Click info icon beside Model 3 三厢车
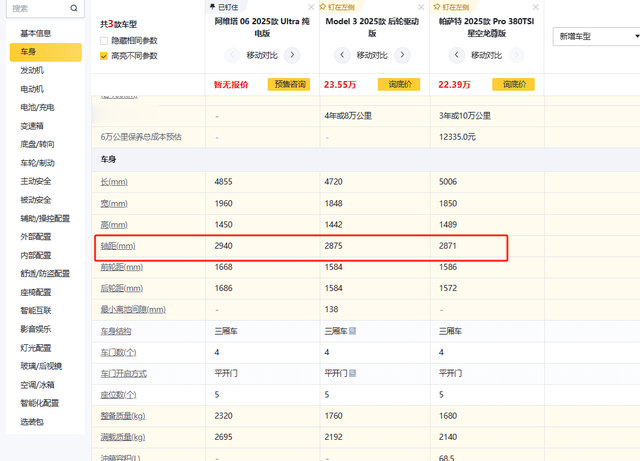Screen dimensions: 640x461 pyautogui.click(x=353, y=331)
